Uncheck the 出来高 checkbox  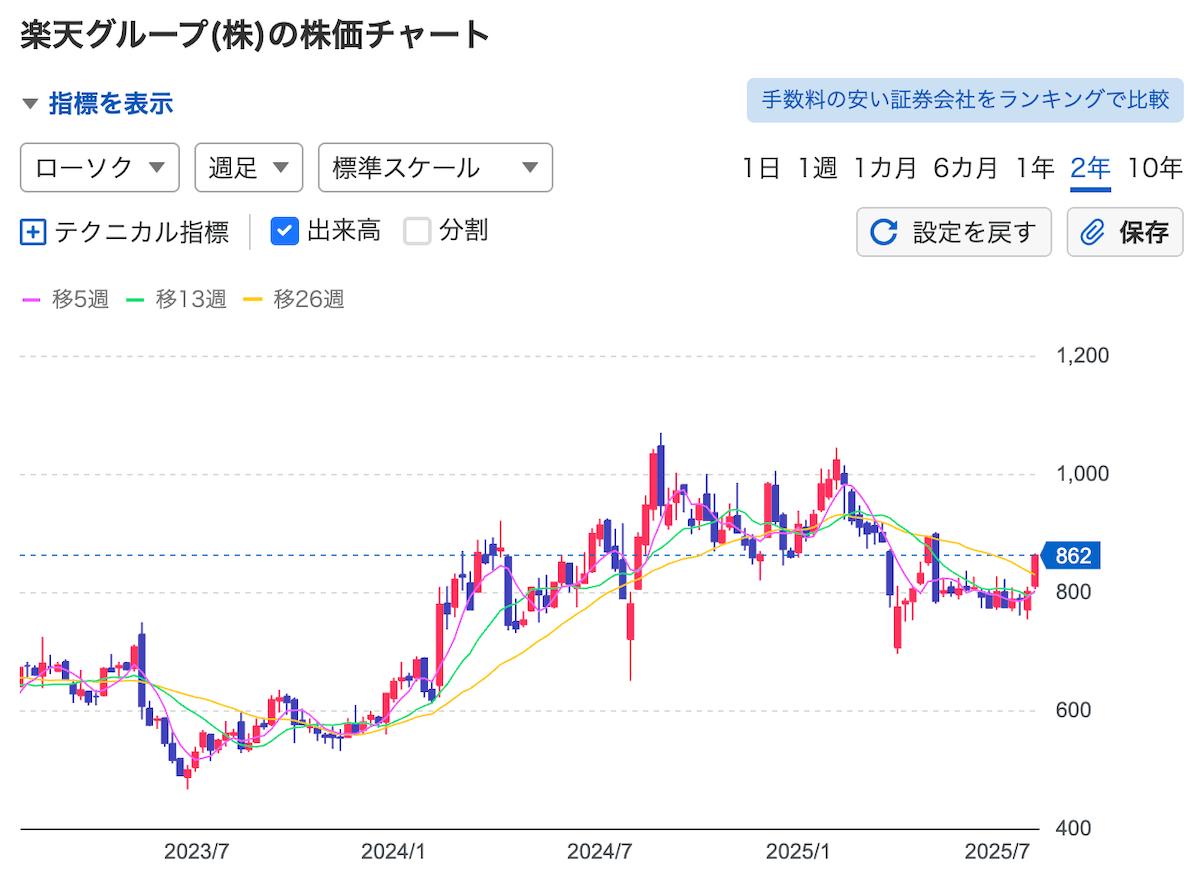(285, 232)
